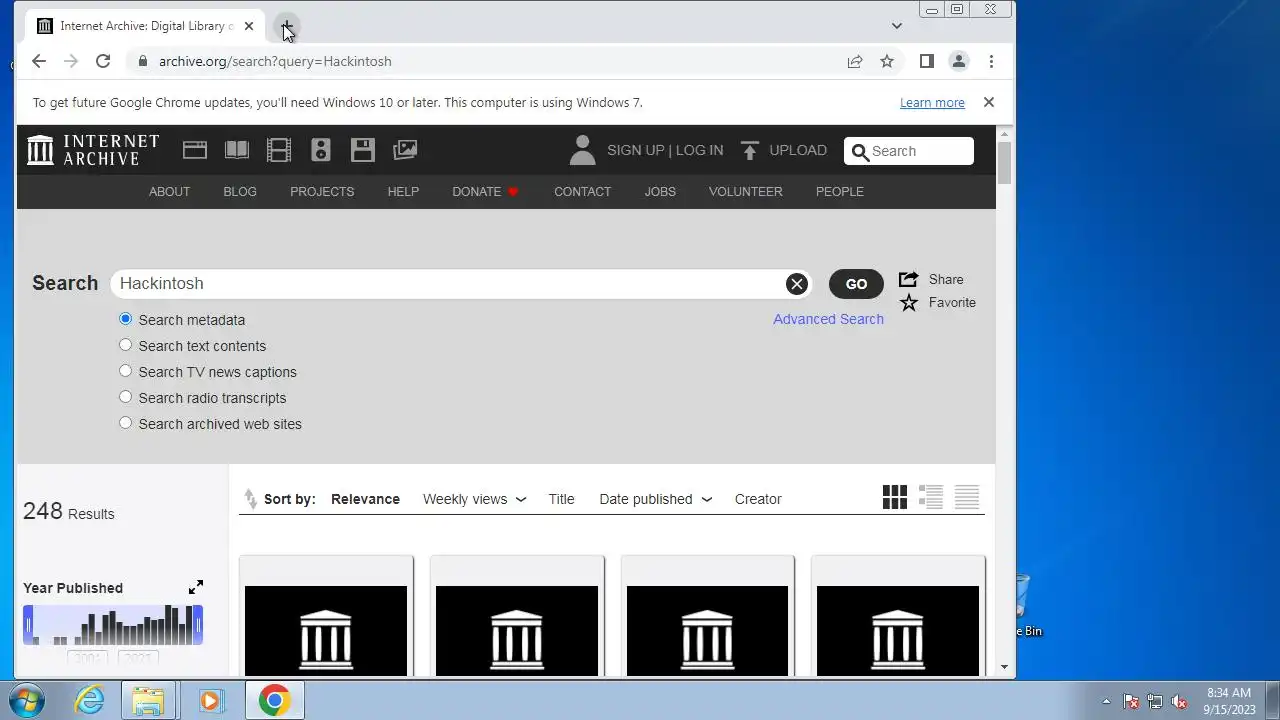This screenshot has width=1280, height=720.
Task: Dismiss the Chrome update notification bar
Action: 989,102
